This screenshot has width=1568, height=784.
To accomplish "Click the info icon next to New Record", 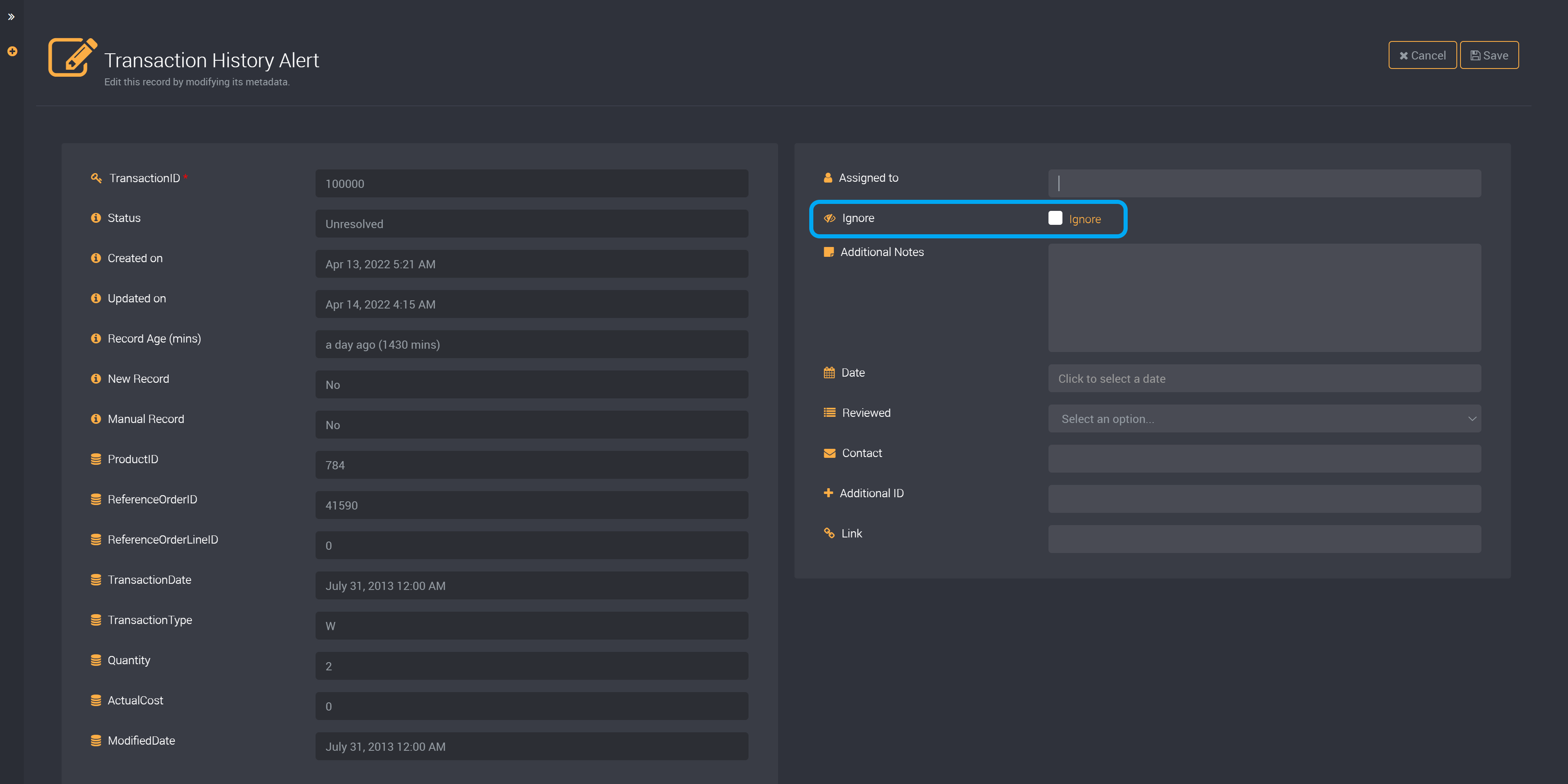I will [x=96, y=379].
